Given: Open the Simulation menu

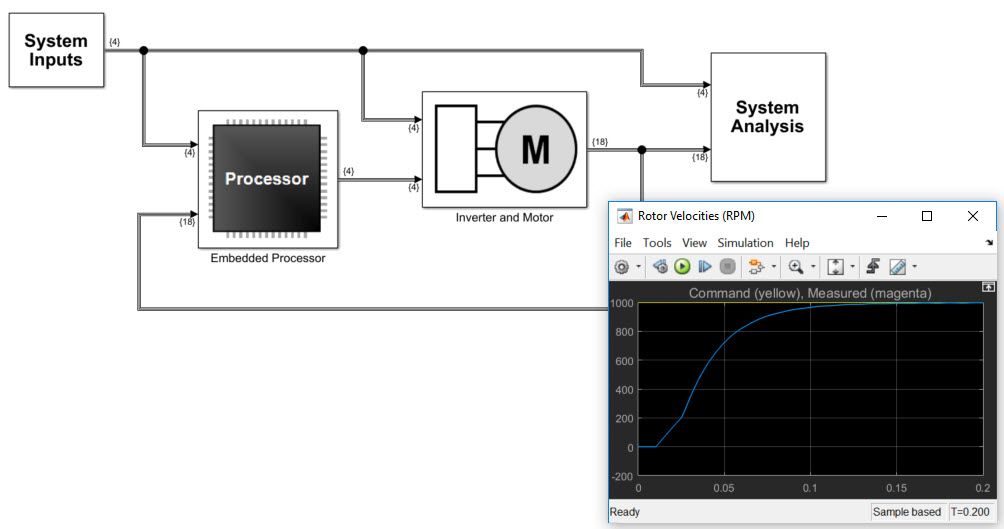Looking at the screenshot, I should 745,243.
